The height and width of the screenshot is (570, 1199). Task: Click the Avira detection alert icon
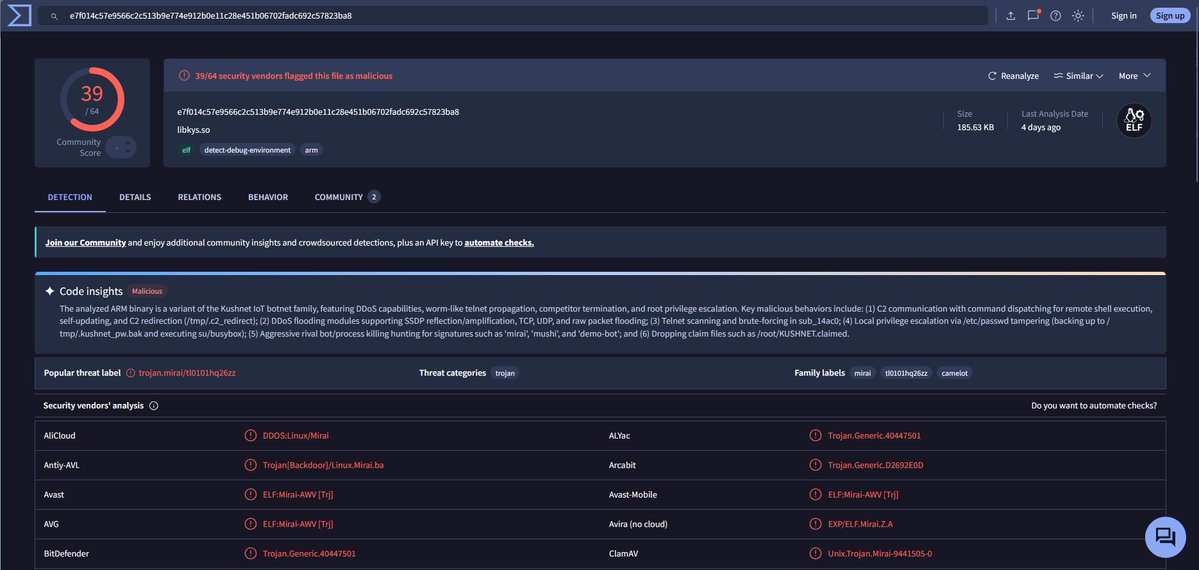(x=815, y=524)
